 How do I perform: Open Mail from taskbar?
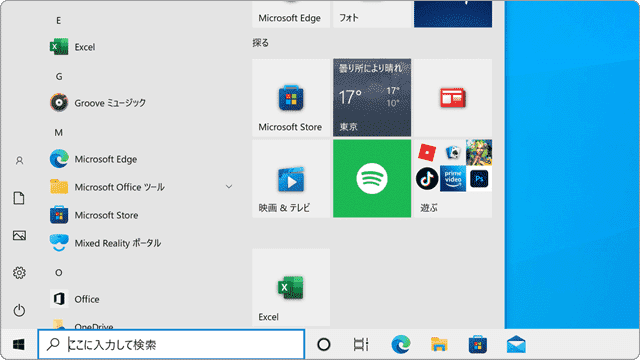click(x=516, y=344)
